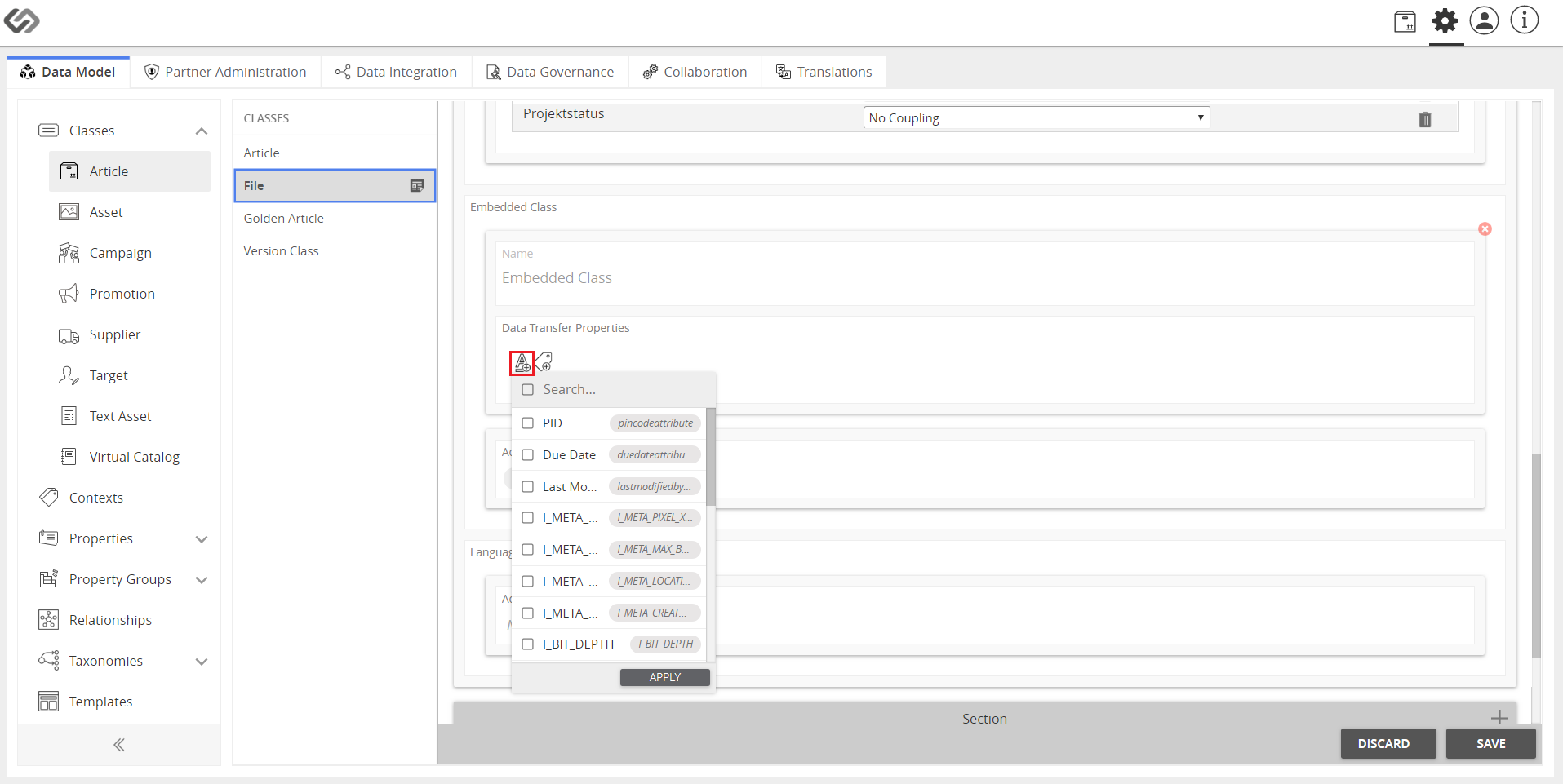Open the Collaboration tab
1563x784 pixels.
(695, 72)
